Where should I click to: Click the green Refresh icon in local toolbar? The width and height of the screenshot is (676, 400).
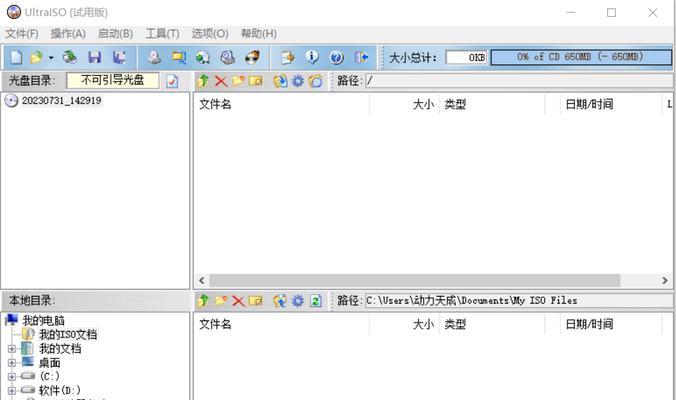pos(316,300)
